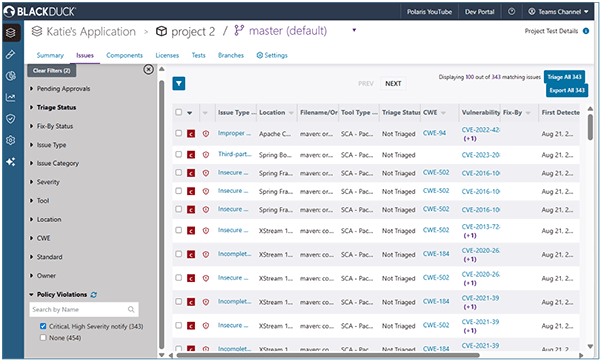Open the blue filter funnel icon

click(x=179, y=83)
